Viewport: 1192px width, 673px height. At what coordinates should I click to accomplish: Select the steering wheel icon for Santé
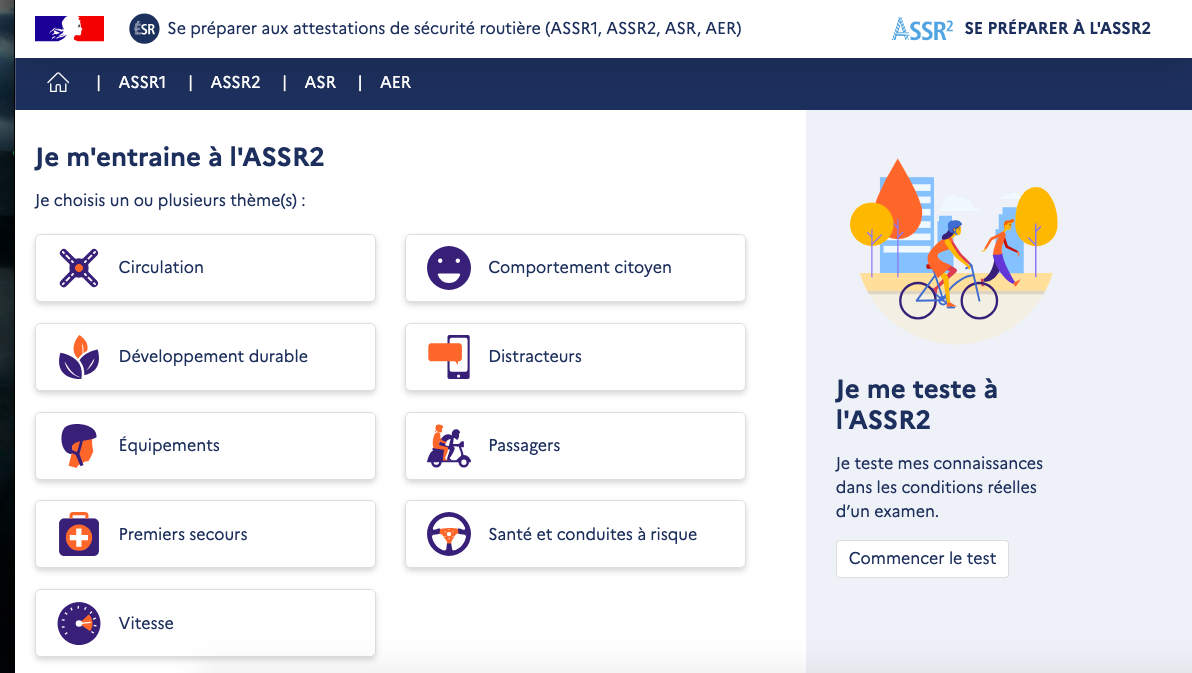(448, 535)
